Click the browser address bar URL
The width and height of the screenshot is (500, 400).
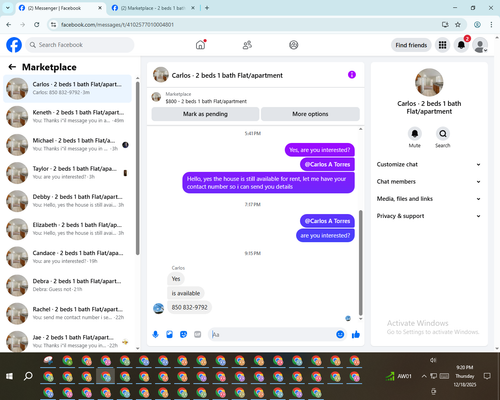tap(117, 25)
